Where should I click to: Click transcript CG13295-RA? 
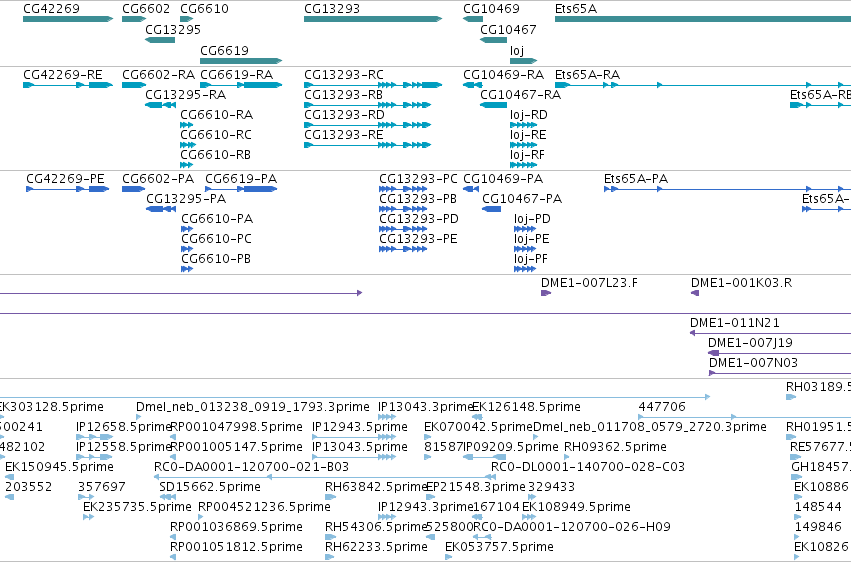(185, 94)
